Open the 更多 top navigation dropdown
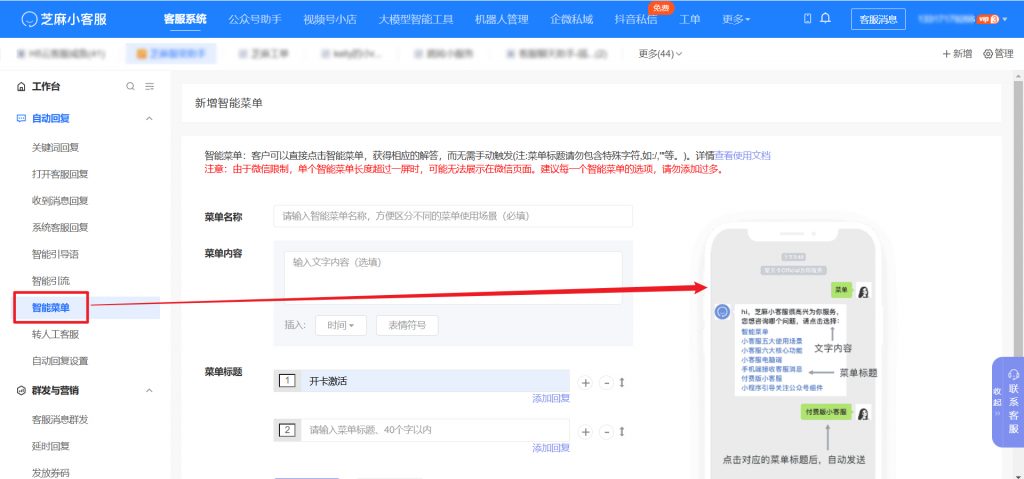The image size is (1024, 479). click(x=735, y=19)
